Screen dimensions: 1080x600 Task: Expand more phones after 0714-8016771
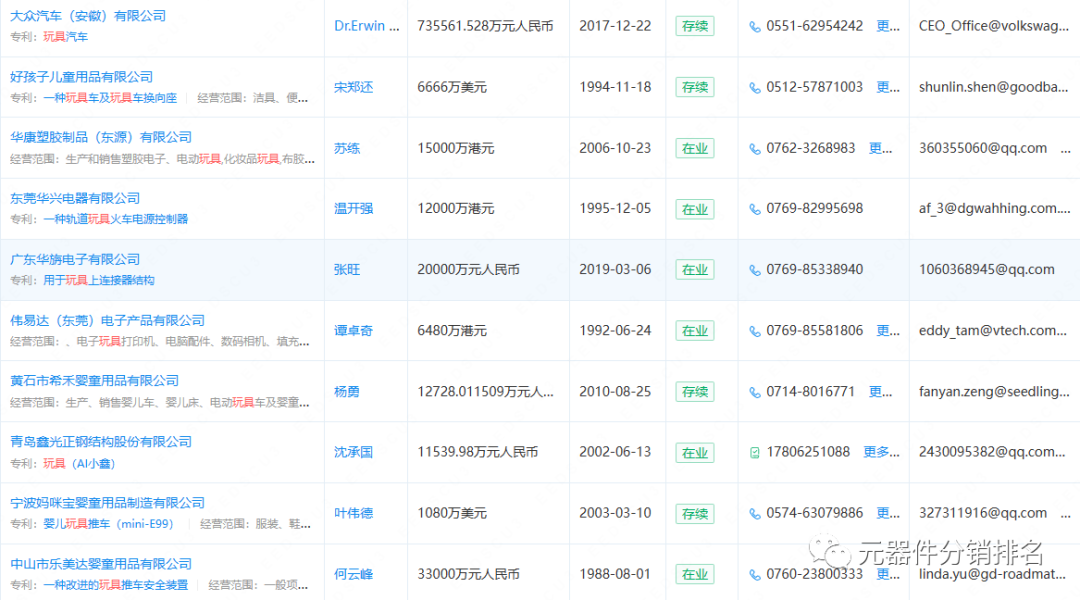(880, 391)
